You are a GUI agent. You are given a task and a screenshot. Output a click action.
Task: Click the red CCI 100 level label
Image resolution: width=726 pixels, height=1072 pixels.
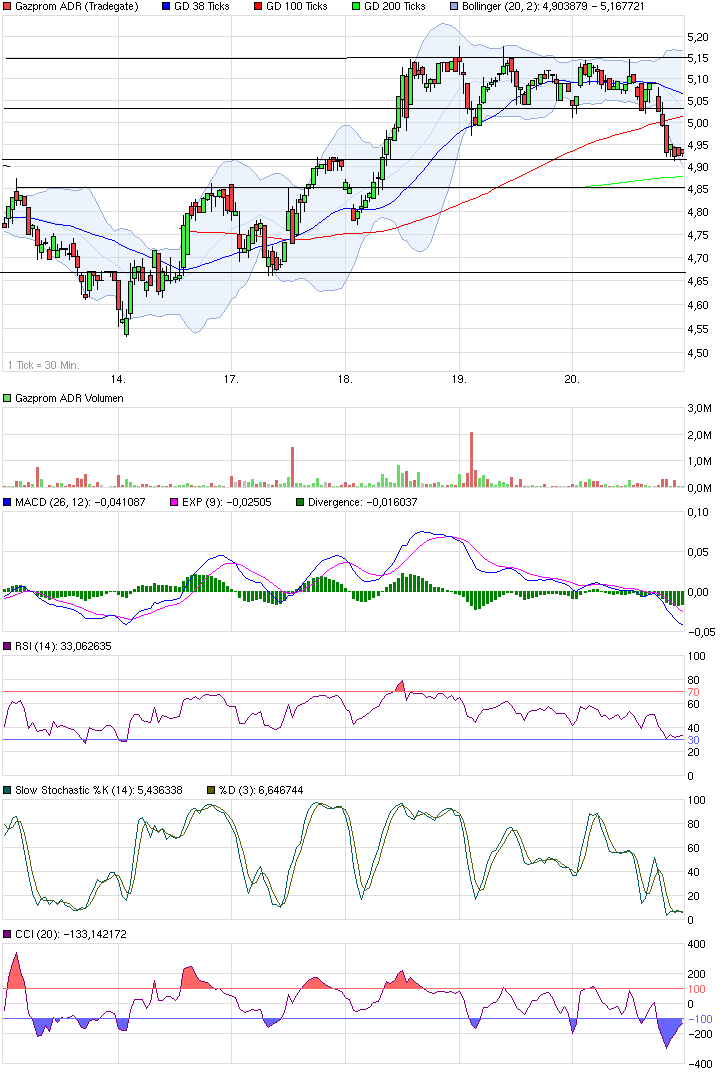[696, 989]
